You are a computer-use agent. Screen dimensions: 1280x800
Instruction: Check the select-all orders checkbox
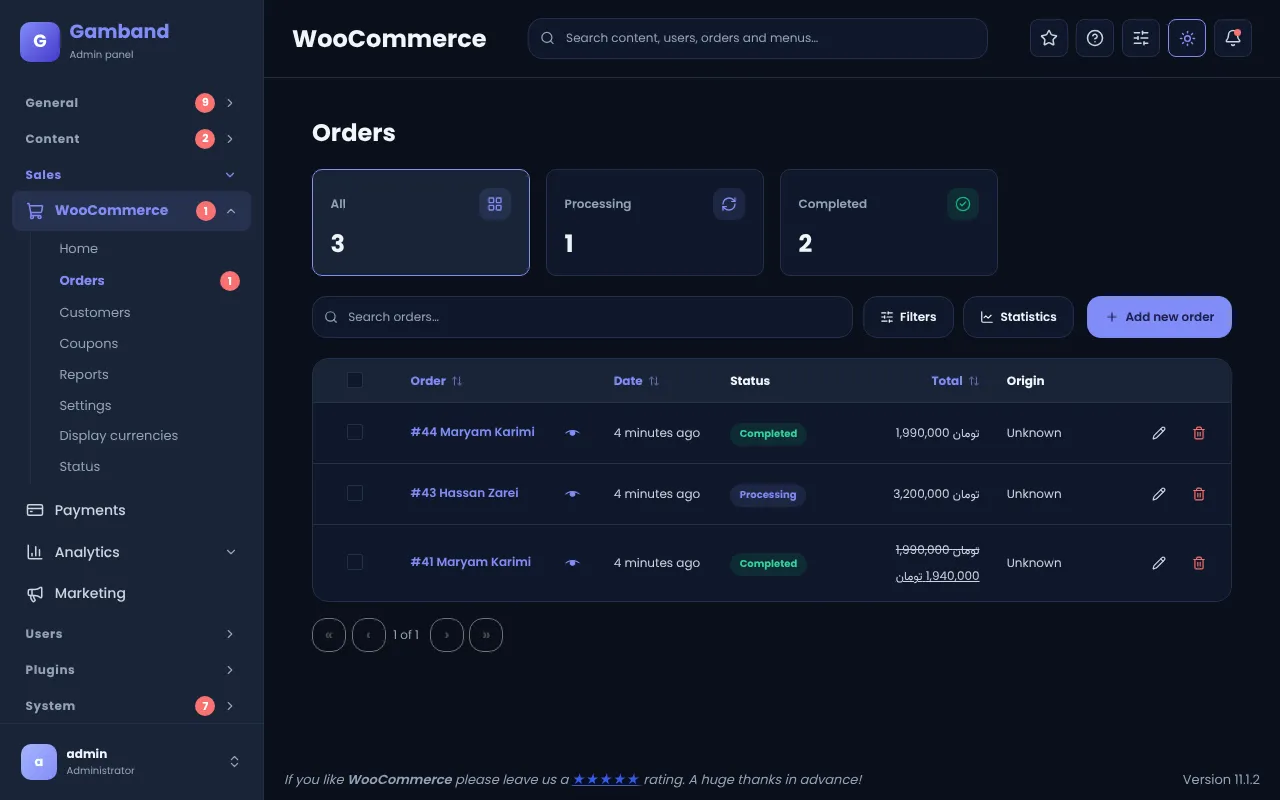pyautogui.click(x=355, y=380)
